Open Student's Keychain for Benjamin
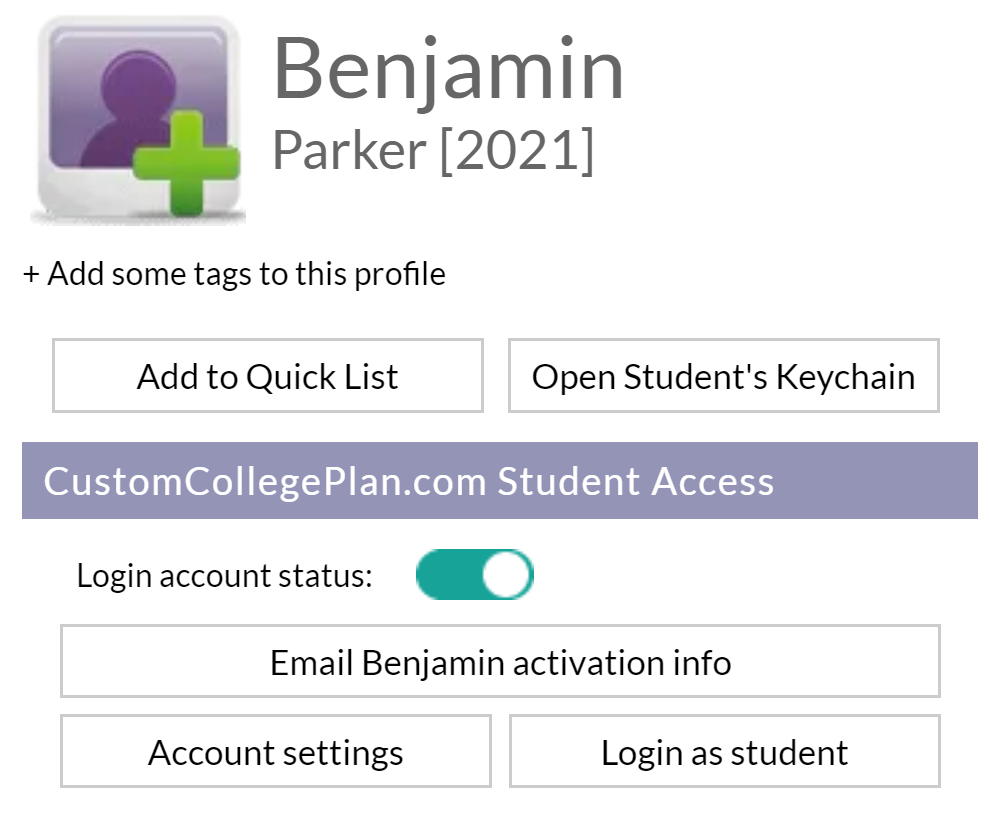The width and height of the screenshot is (989, 813). [x=723, y=376]
